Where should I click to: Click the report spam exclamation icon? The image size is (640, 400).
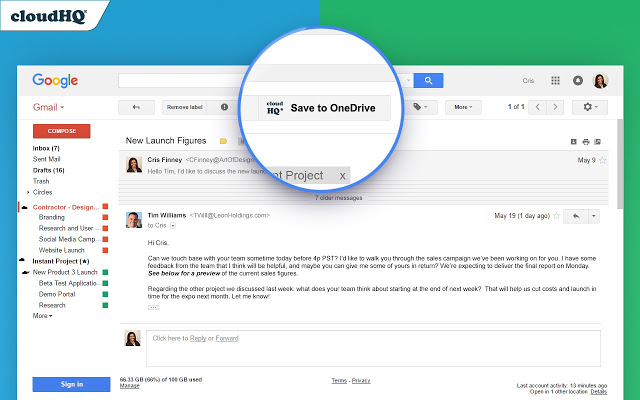pyautogui.click(x=224, y=107)
